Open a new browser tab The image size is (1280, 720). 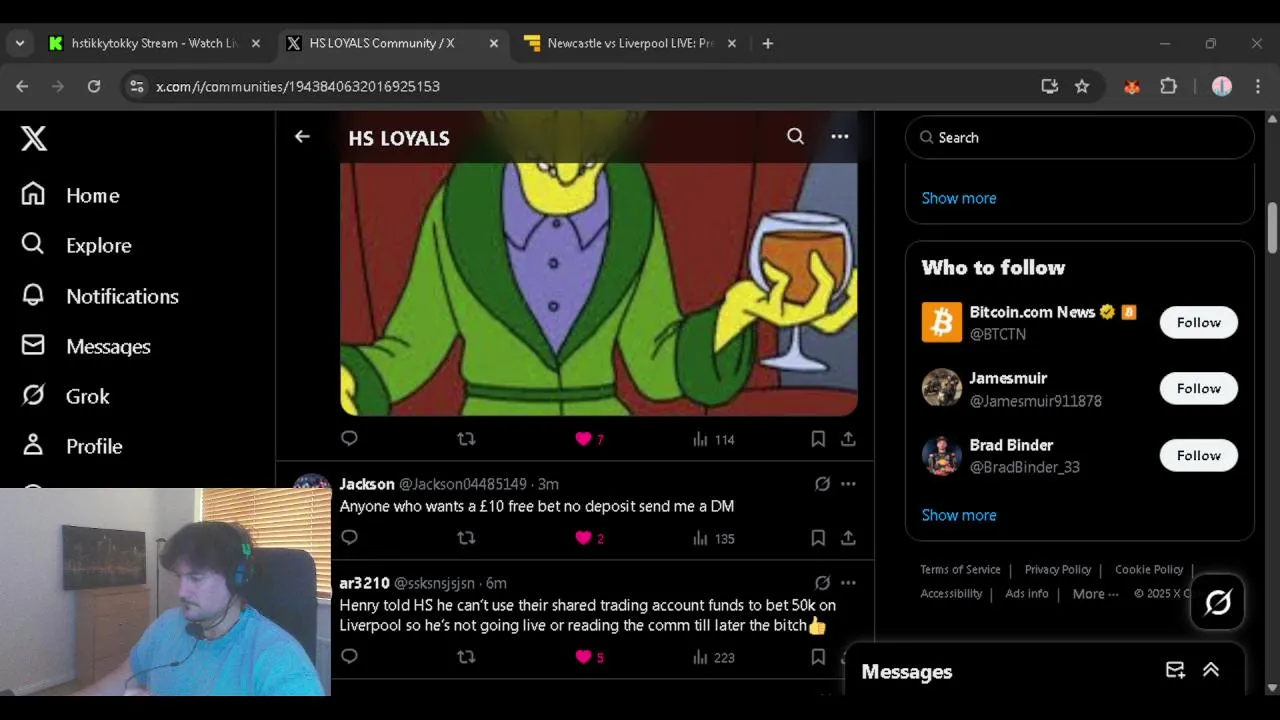coord(767,43)
